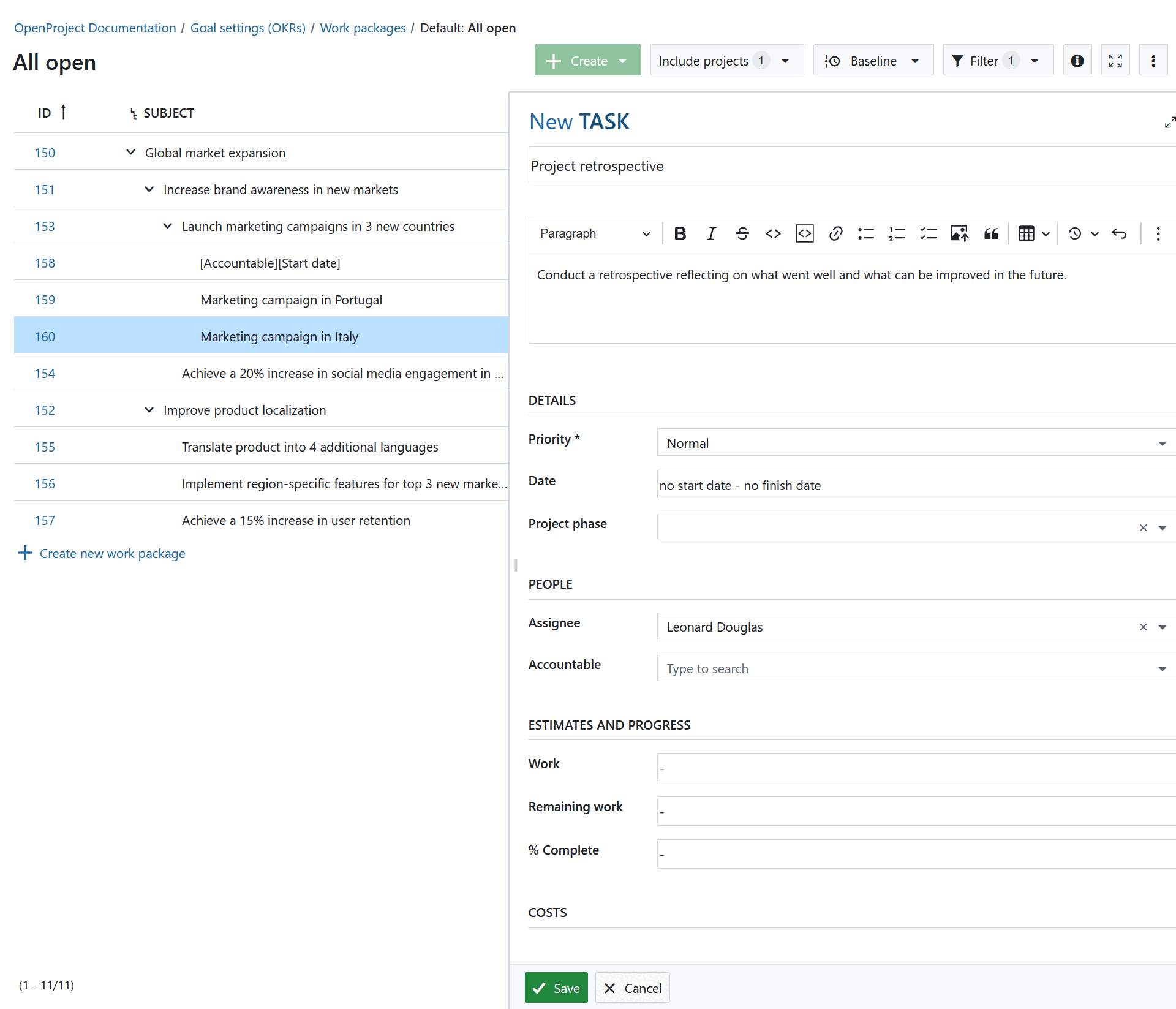Open the Baseline comparison menu
Screen dimensions: 1176x1009
point(873,60)
